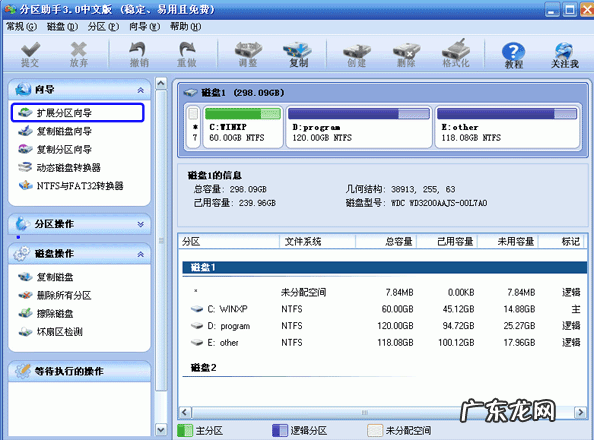Sort by the 标记 column header
Screen dimensions: 594x440
(x=562, y=241)
